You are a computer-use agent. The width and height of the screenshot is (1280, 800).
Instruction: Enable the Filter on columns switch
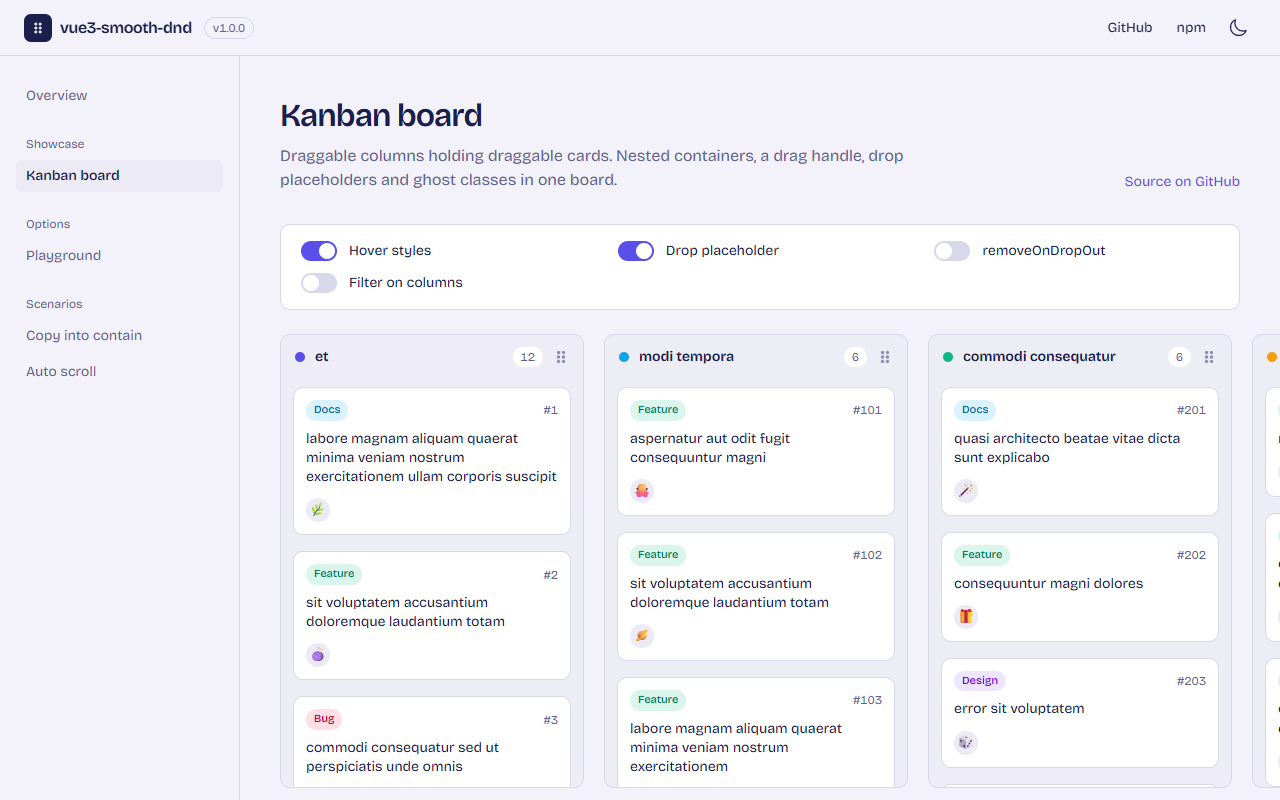[x=319, y=283]
